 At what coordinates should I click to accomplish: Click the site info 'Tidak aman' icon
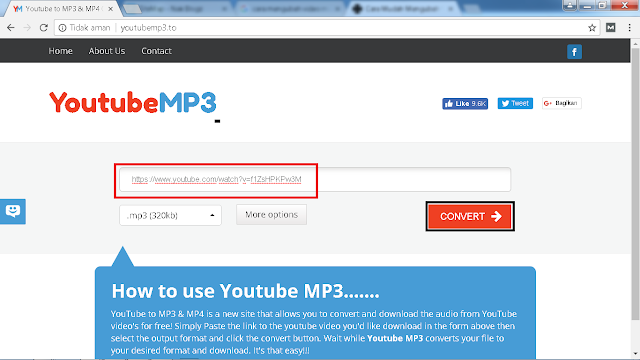click(x=62, y=28)
